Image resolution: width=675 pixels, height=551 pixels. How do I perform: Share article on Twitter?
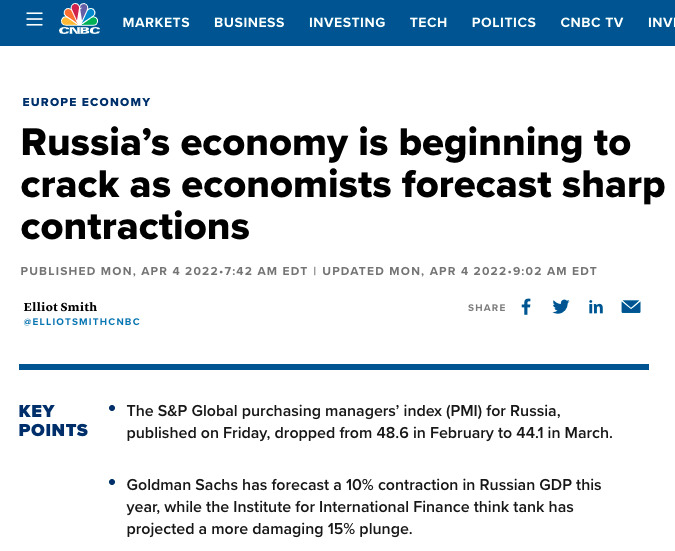560,307
